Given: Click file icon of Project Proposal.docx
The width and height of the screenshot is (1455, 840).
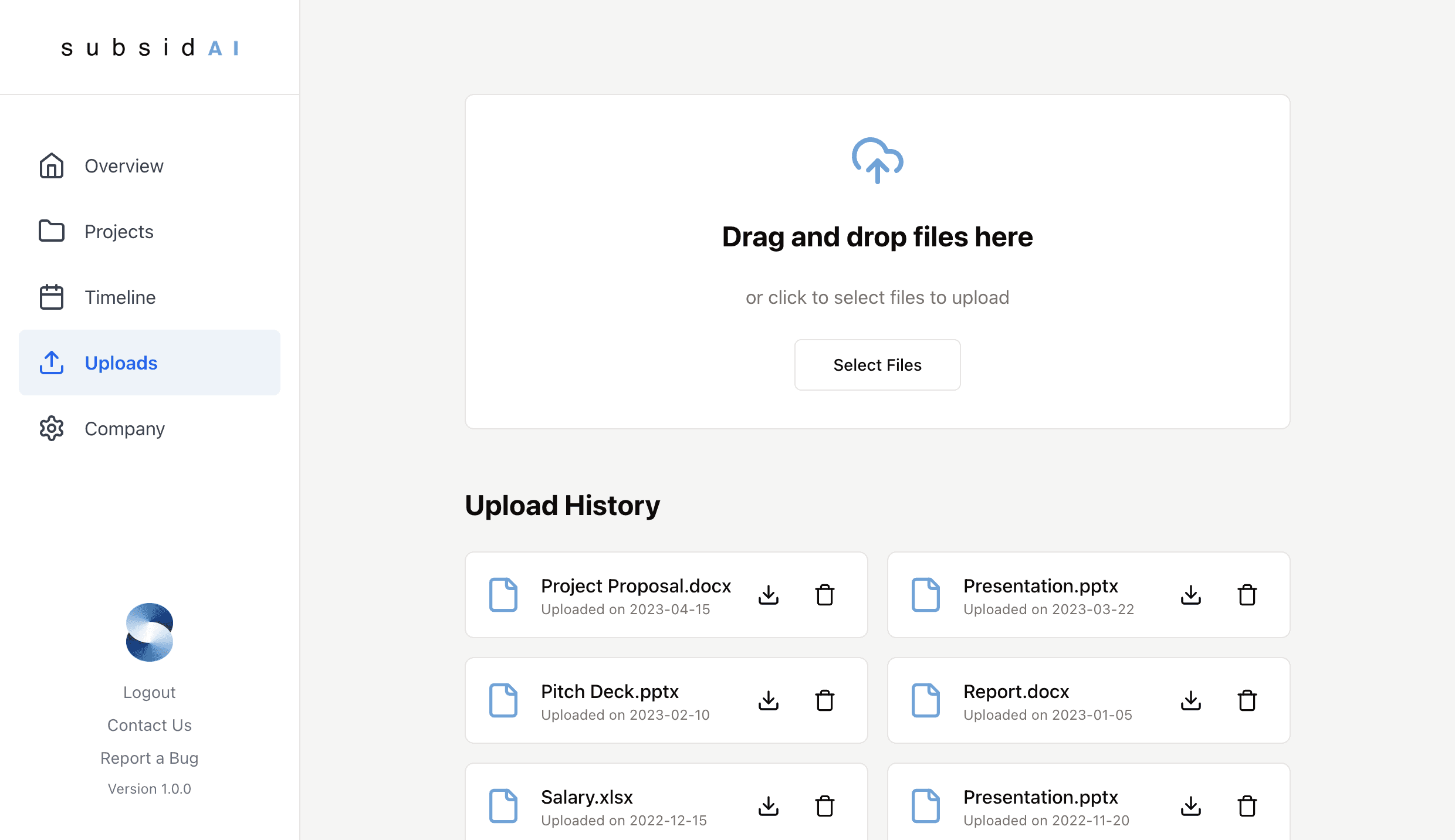Looking at the screenshot, I should click(503, 595).
